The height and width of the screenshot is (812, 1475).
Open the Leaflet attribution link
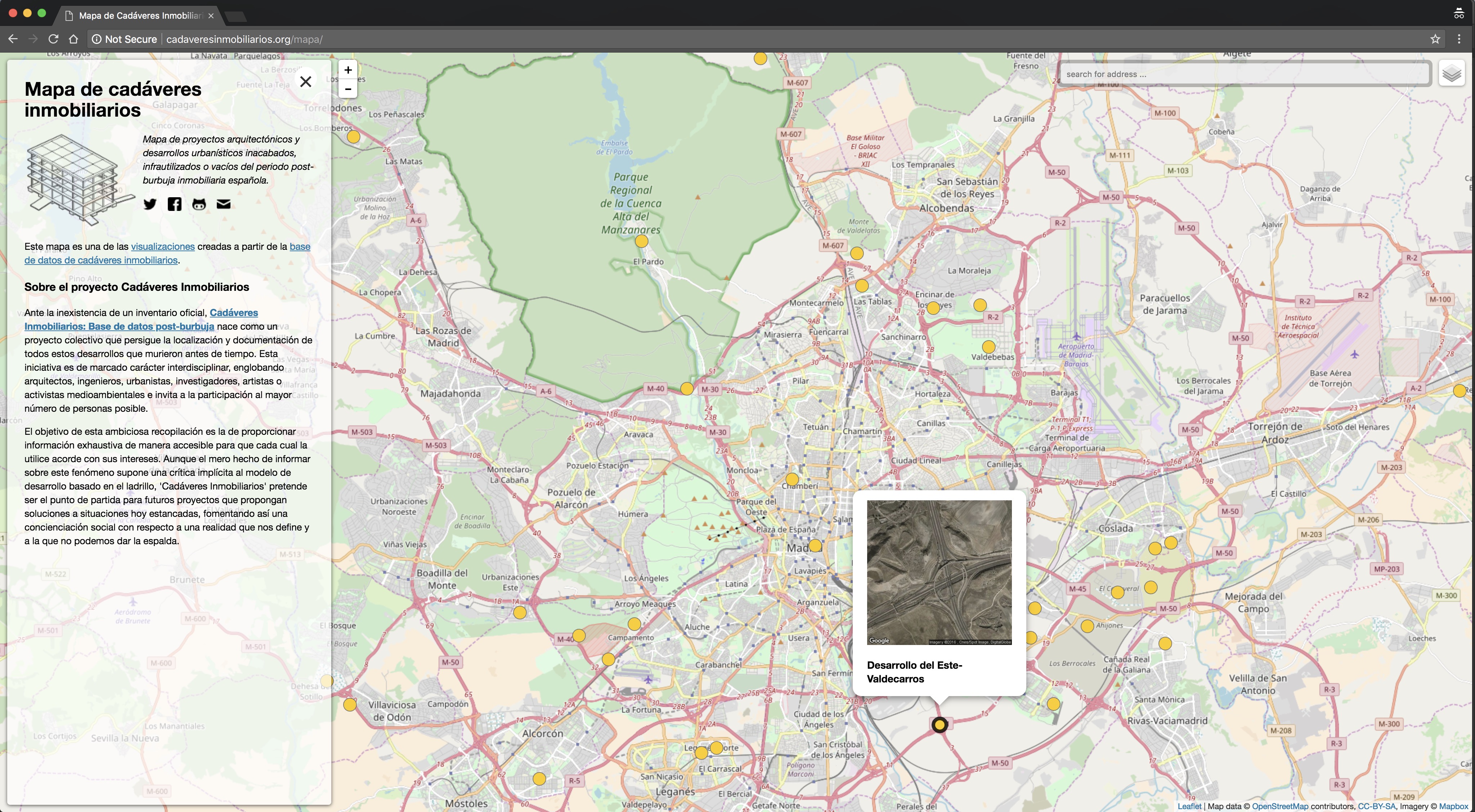(1189, 806)
